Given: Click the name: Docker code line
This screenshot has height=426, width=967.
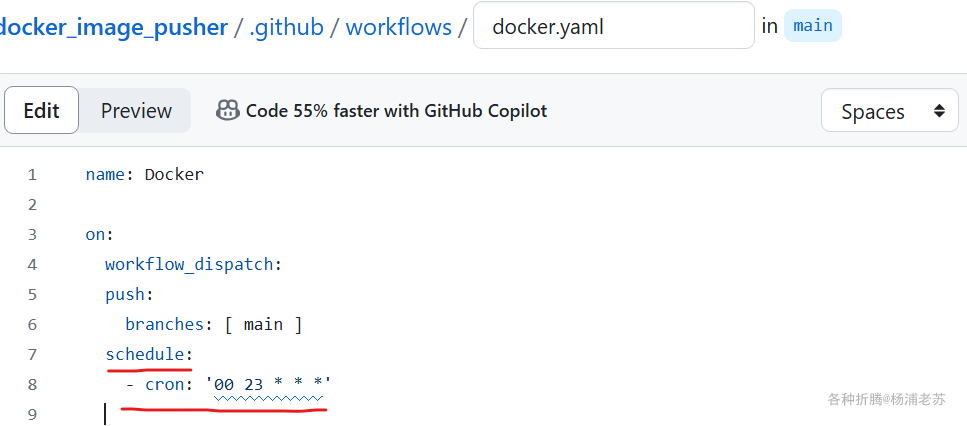Looking at the screenshot, I should (144, 174).
